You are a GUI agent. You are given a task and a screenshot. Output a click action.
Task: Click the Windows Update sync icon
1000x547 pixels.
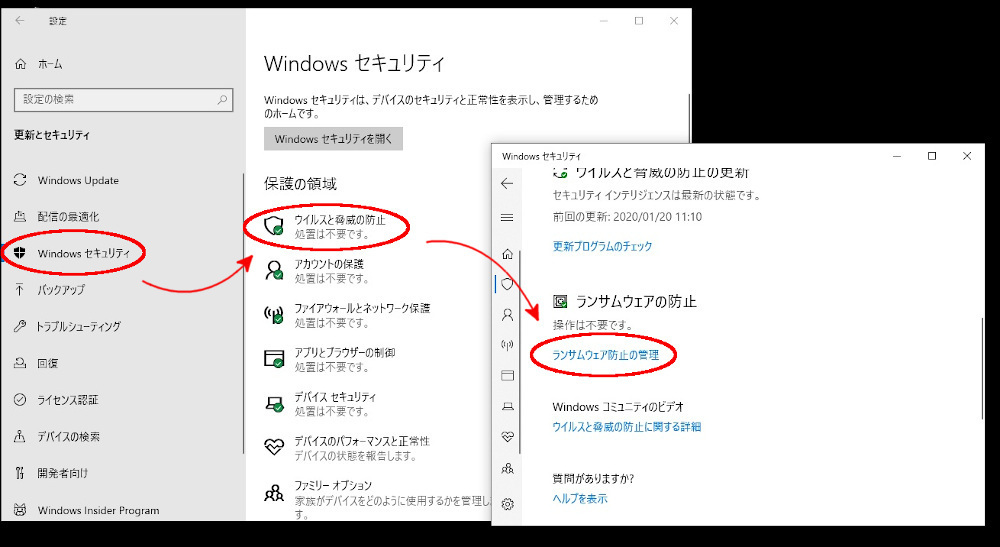coord(20,180)
